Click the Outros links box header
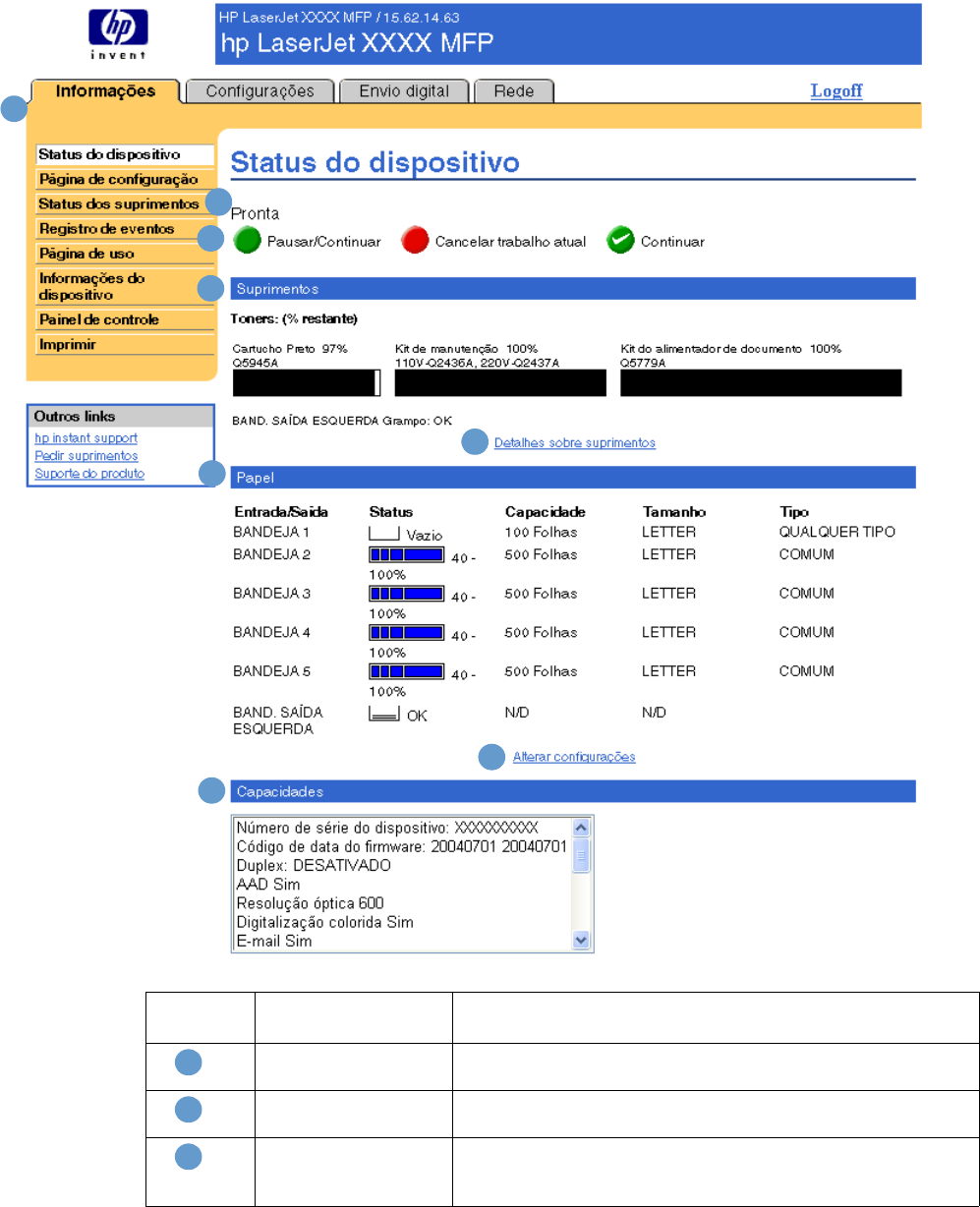This screenshot has height=1207, width=980. pyautogui.click(x=120, y=417)
